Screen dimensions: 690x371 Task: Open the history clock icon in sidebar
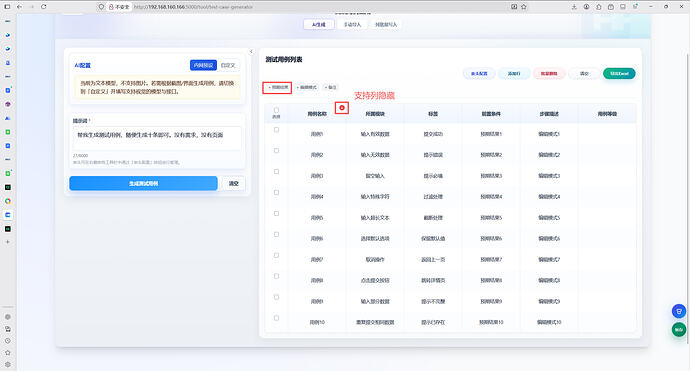7,341
